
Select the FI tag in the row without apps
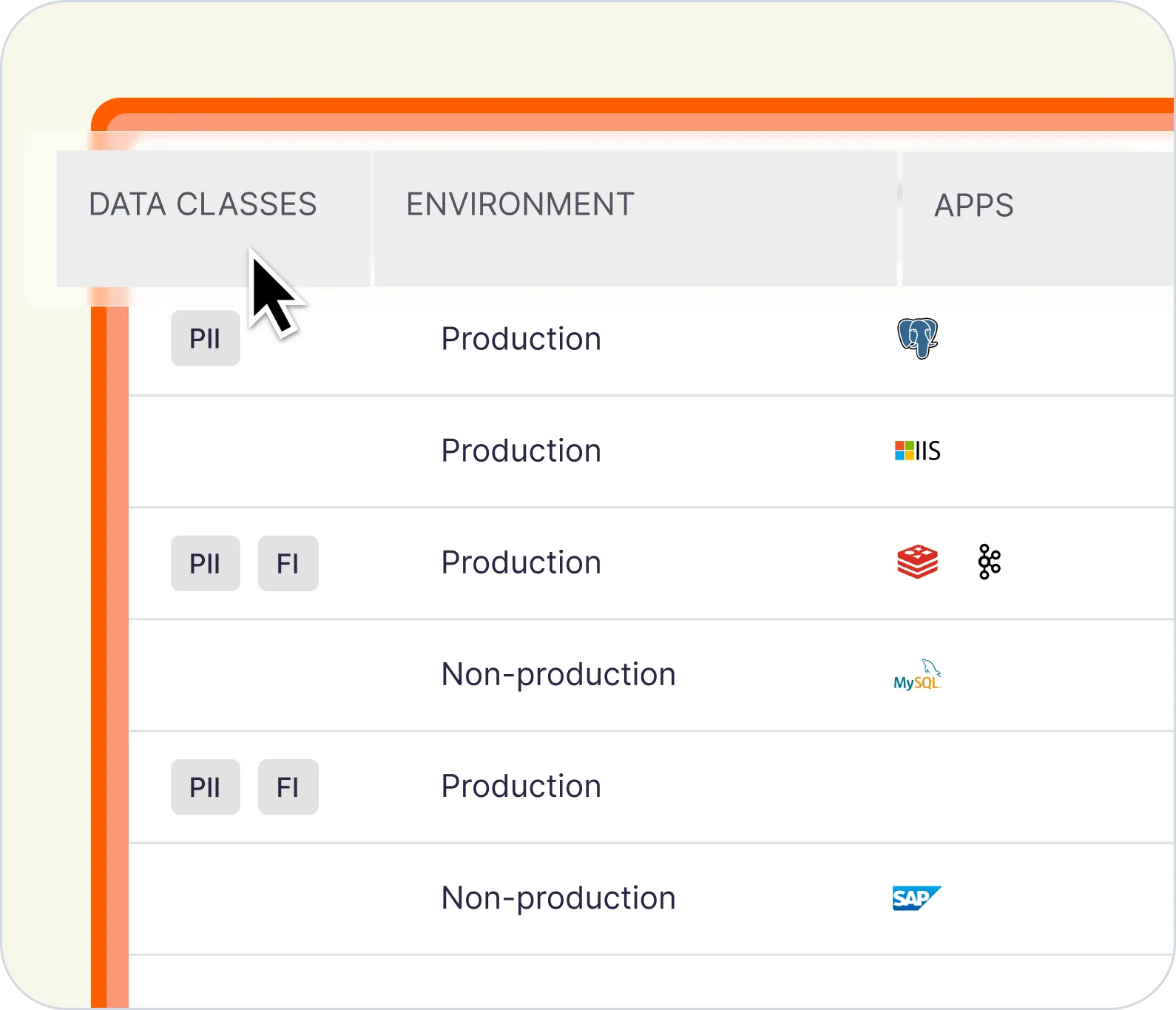coord(288,787)
